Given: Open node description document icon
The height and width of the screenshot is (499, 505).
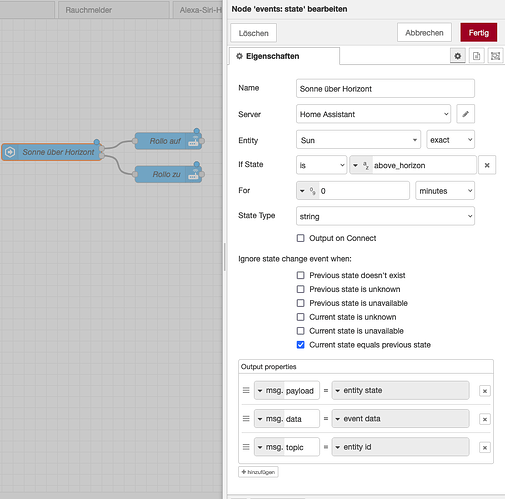Looking at the screenshot, I should tap(477, 56).
